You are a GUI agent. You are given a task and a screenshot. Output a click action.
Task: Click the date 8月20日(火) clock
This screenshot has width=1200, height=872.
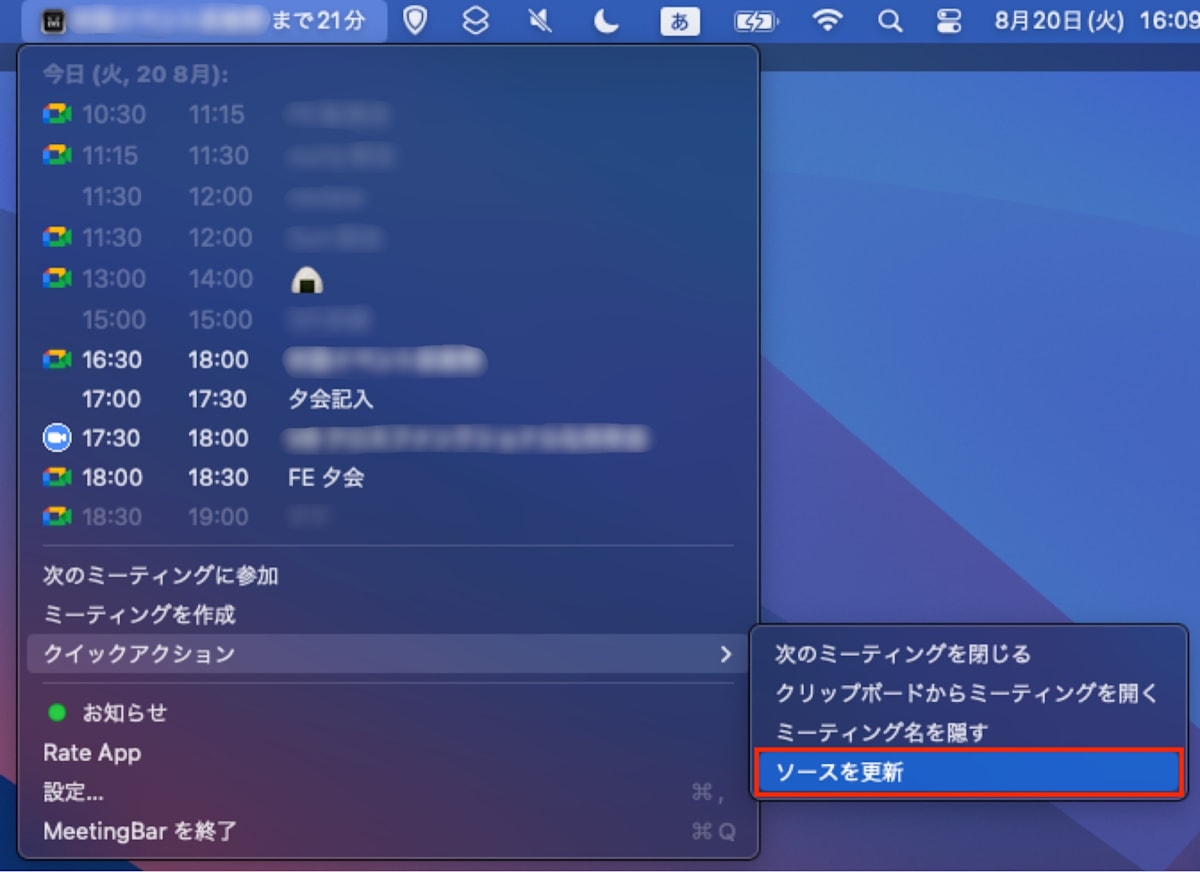coord(1060,21)
